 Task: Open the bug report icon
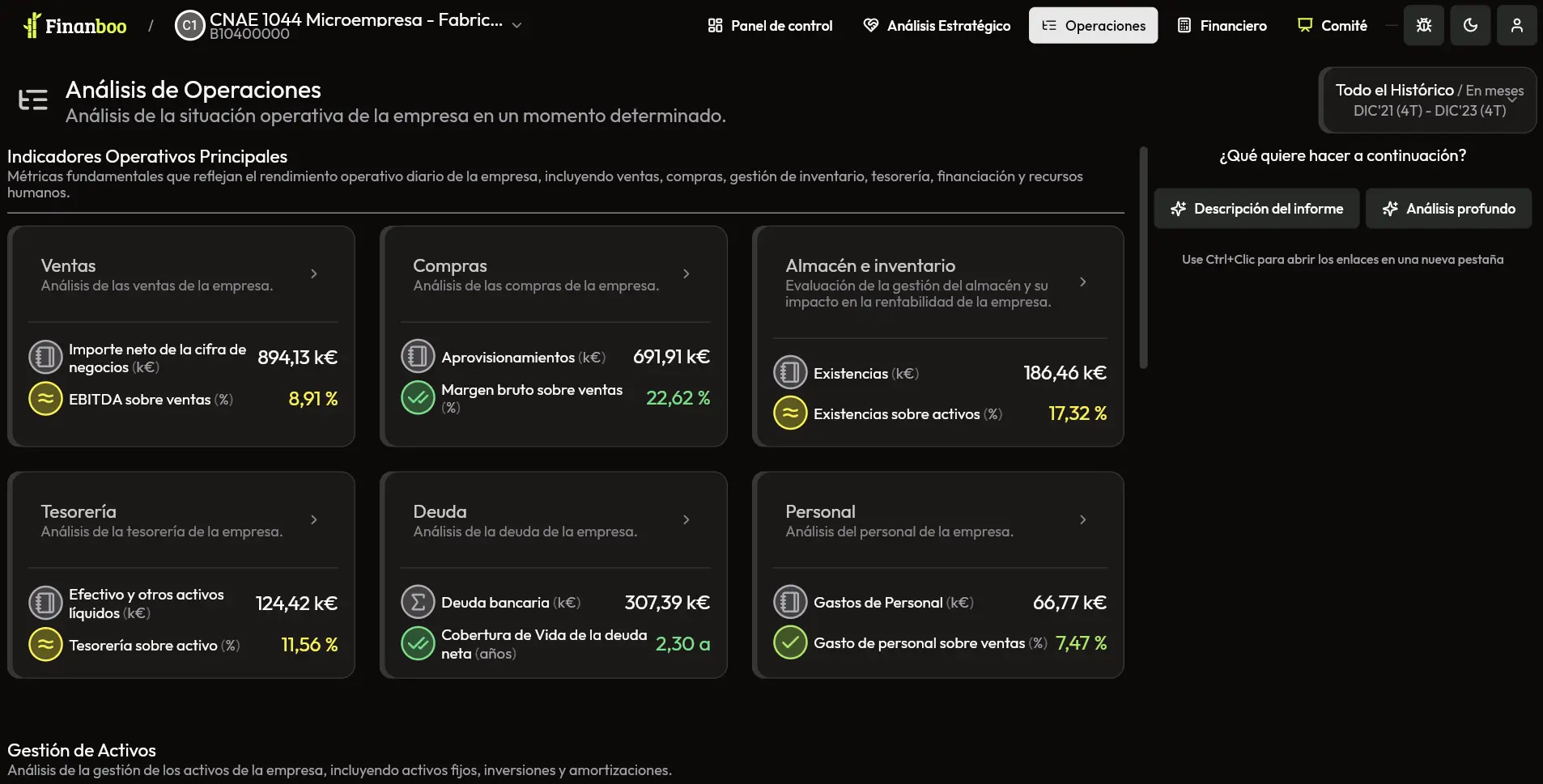1424,26
